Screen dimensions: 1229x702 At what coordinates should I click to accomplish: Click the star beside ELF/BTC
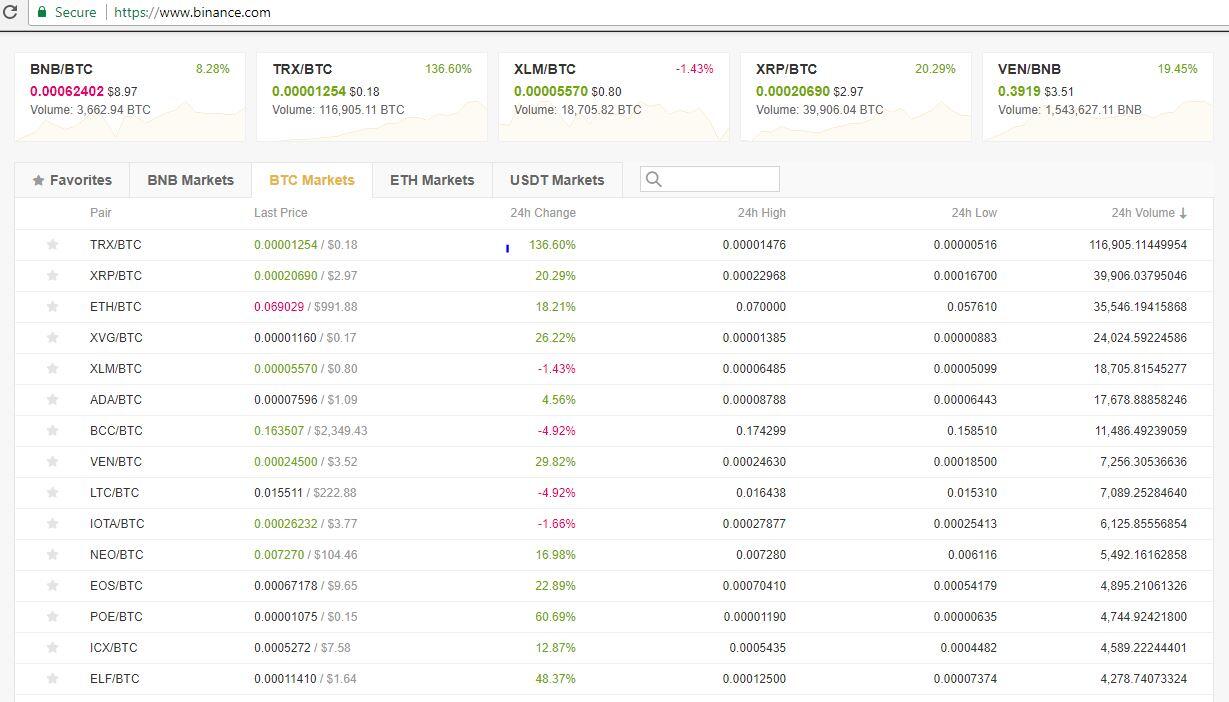[x=52, y=678]
